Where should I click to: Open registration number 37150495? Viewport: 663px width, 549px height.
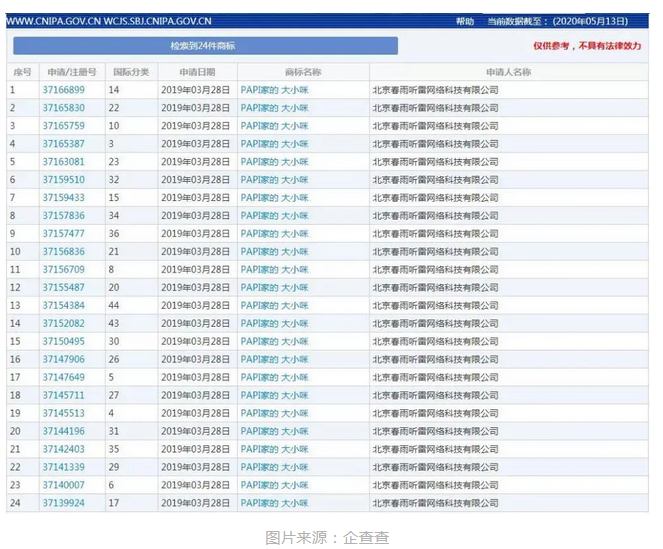[x=63, y=341]
